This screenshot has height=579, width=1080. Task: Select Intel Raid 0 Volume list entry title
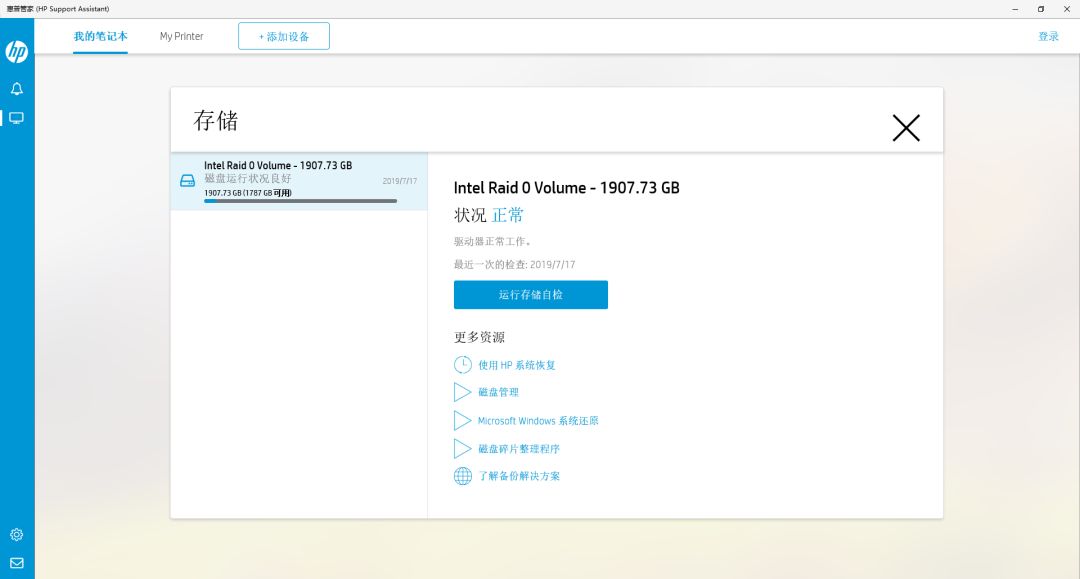[278, 165]
